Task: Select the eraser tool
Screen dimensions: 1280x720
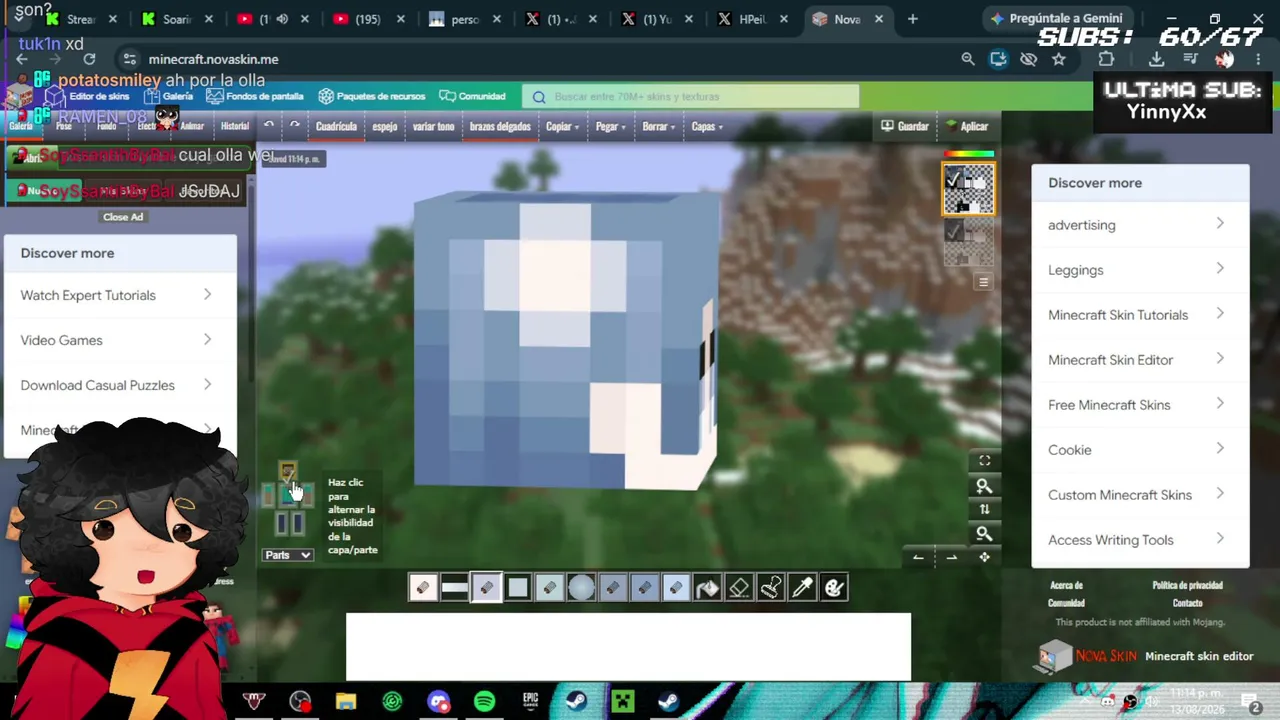Action: coord(739,588)
